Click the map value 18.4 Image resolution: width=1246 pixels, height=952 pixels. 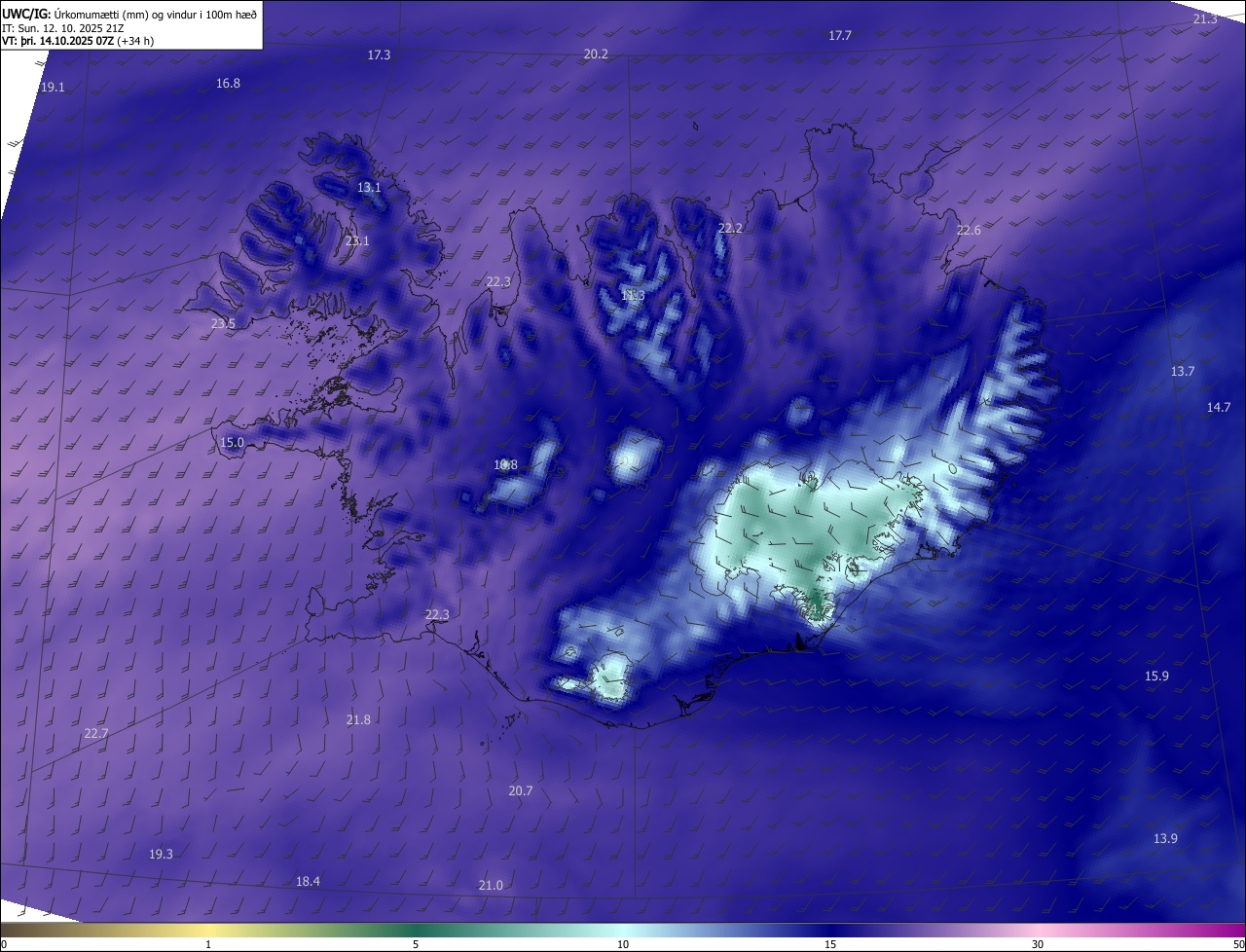[x=308, y=882]
